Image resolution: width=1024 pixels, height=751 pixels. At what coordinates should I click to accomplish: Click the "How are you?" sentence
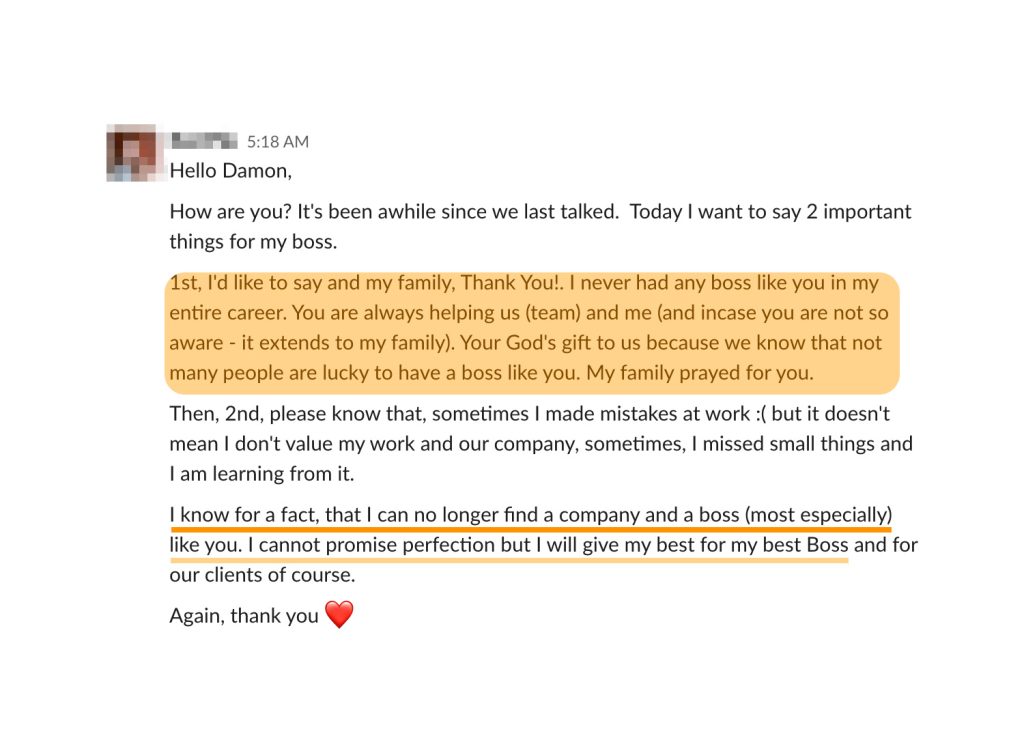tap(231, 212)
